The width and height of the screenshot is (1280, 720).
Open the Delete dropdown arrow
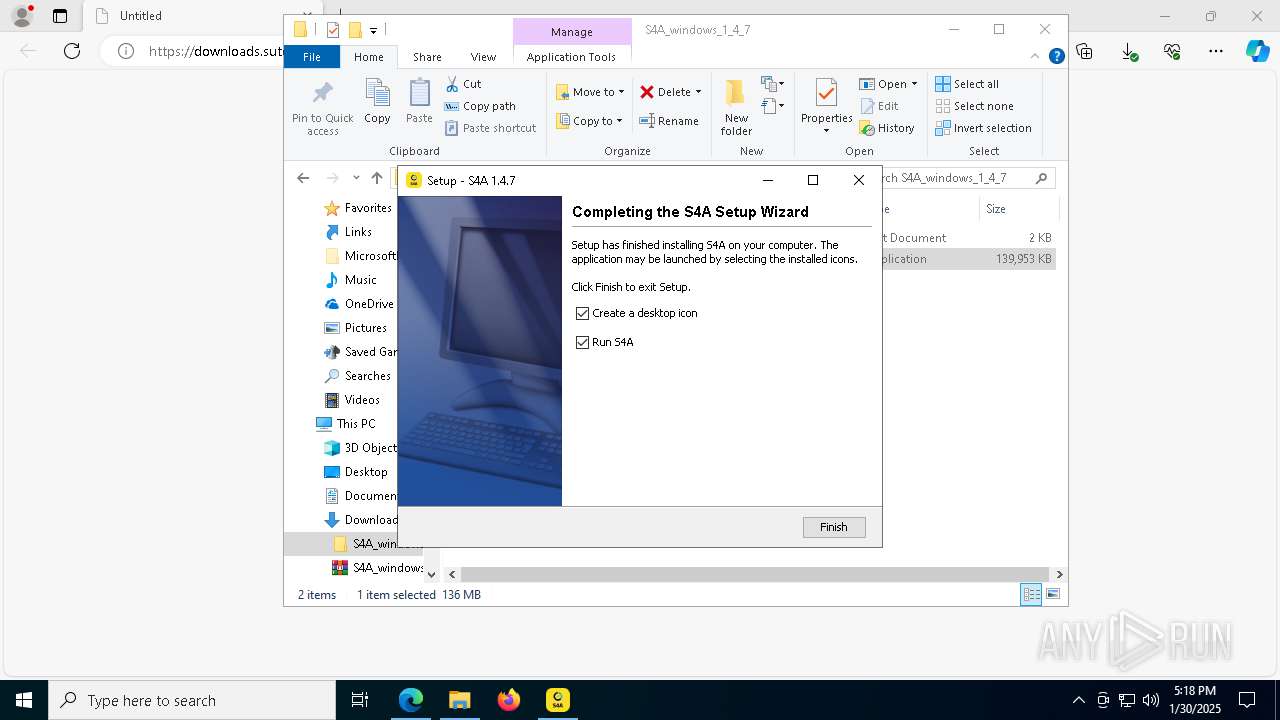pos(698,92)
